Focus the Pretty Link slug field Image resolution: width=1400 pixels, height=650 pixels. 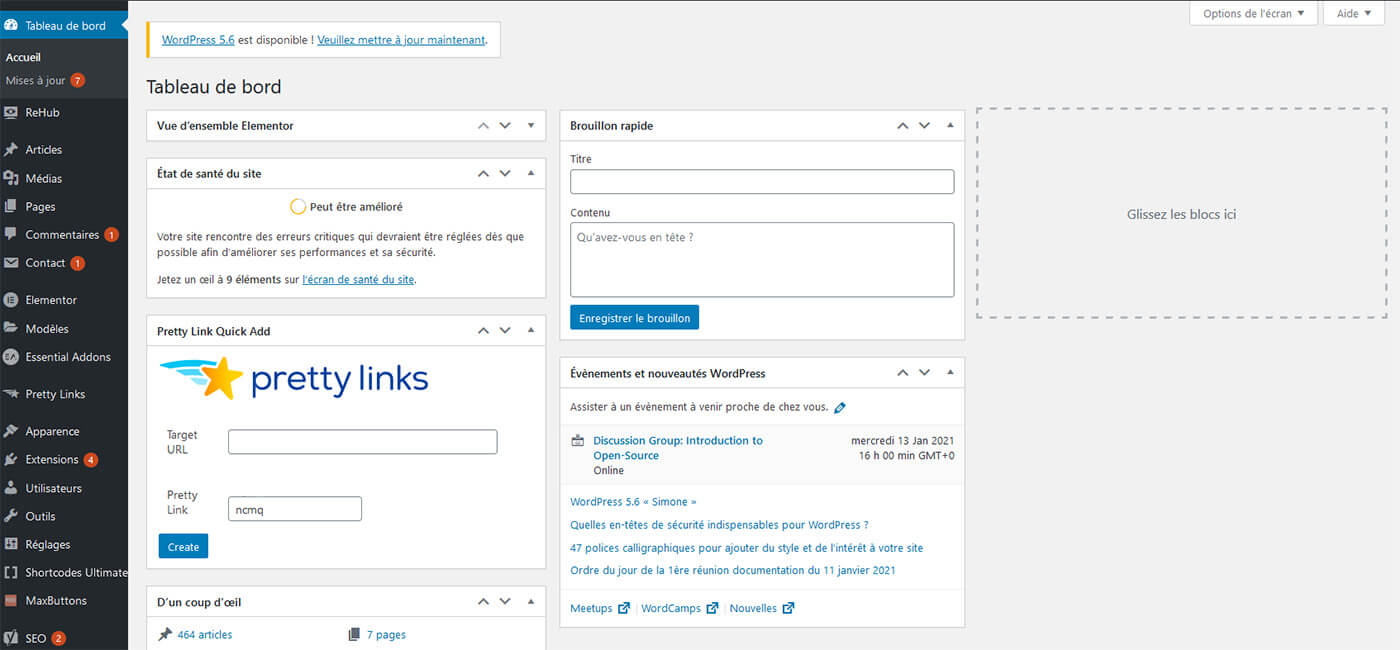pos(295,509)
